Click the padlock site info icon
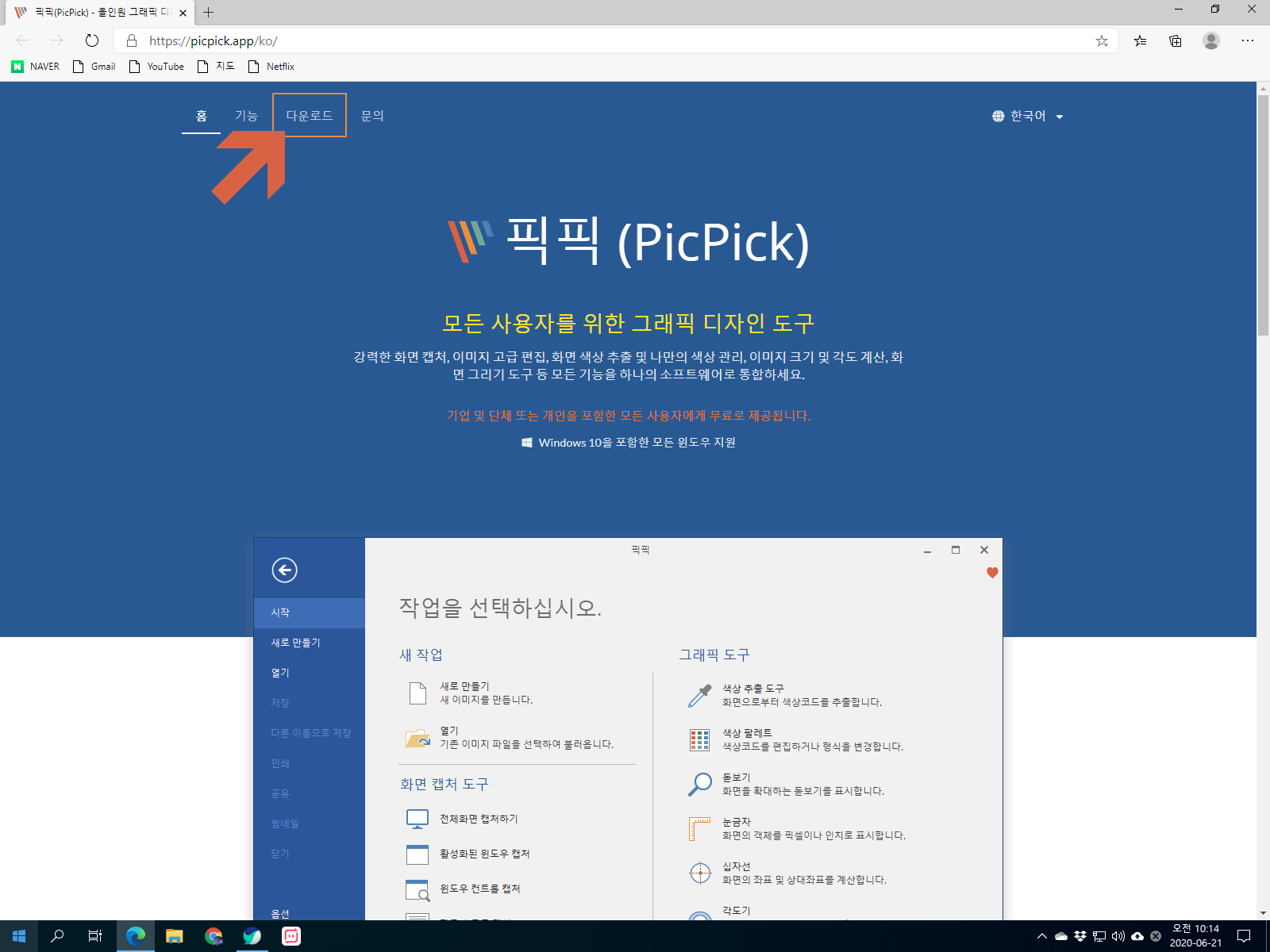This screenshot has width=1270, height=952. pyautogui.click(x=132, y=40)
